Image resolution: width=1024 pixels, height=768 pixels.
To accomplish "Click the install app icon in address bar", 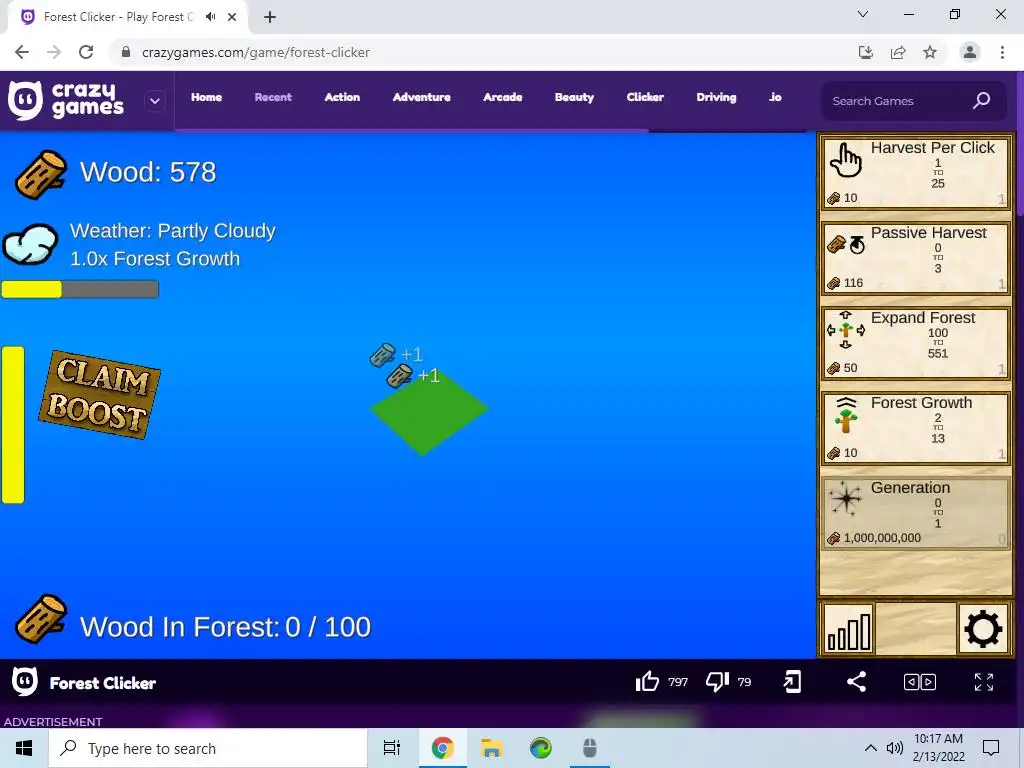I will (866, 52).
